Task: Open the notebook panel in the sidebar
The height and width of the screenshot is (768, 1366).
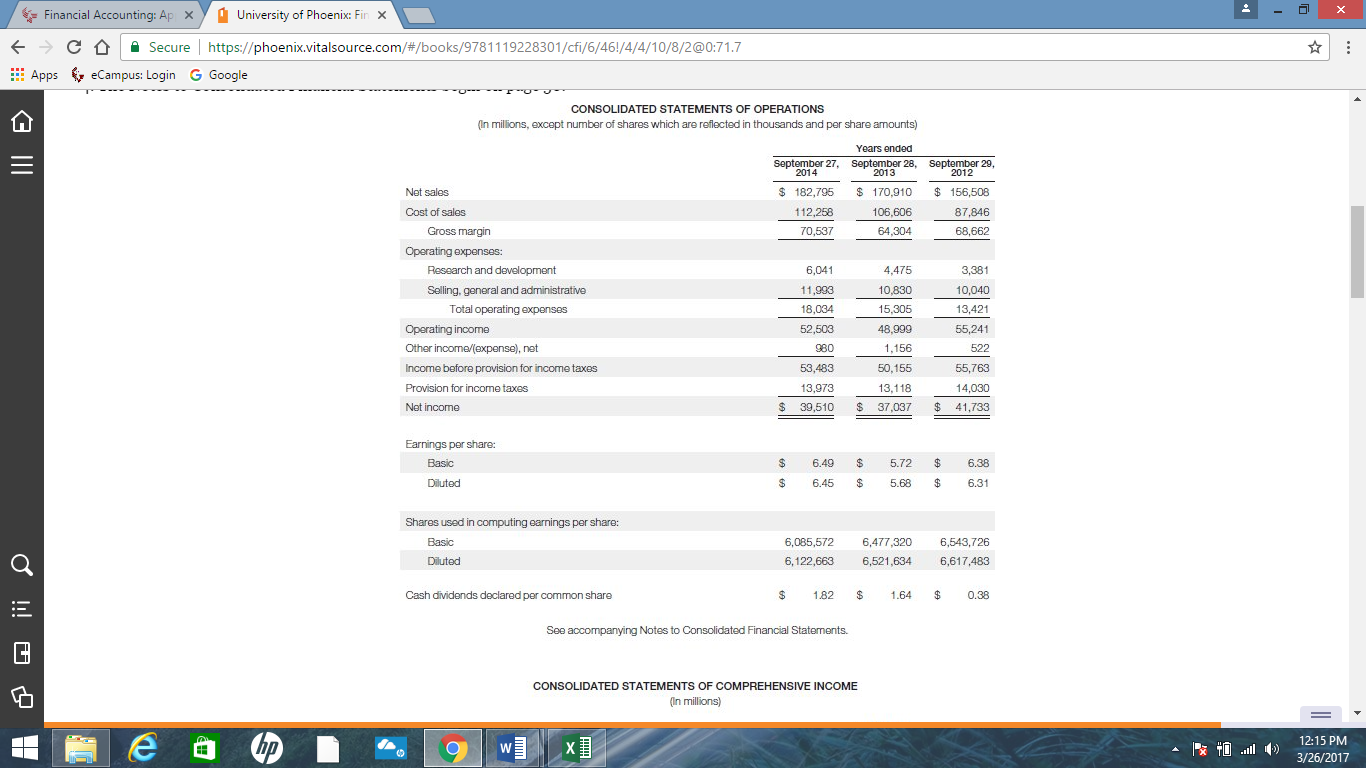Action: pos(20,653)
